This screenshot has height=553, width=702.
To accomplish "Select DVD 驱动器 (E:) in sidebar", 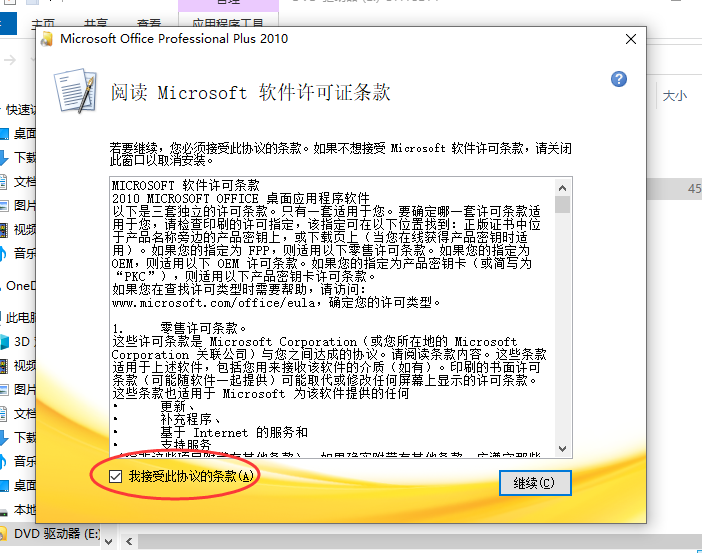I will pyautogui.click(x=50, y=534).
